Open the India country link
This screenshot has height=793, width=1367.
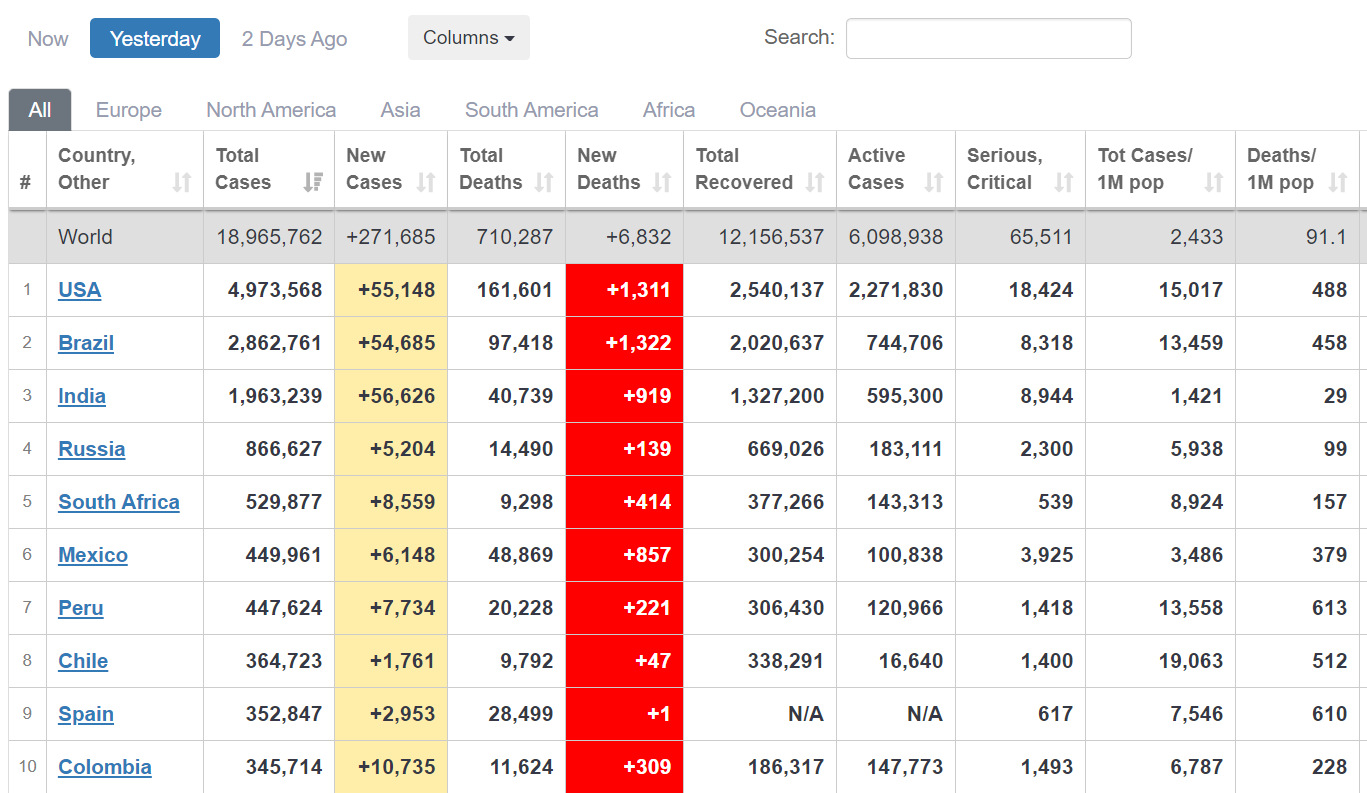pos(82,396)
